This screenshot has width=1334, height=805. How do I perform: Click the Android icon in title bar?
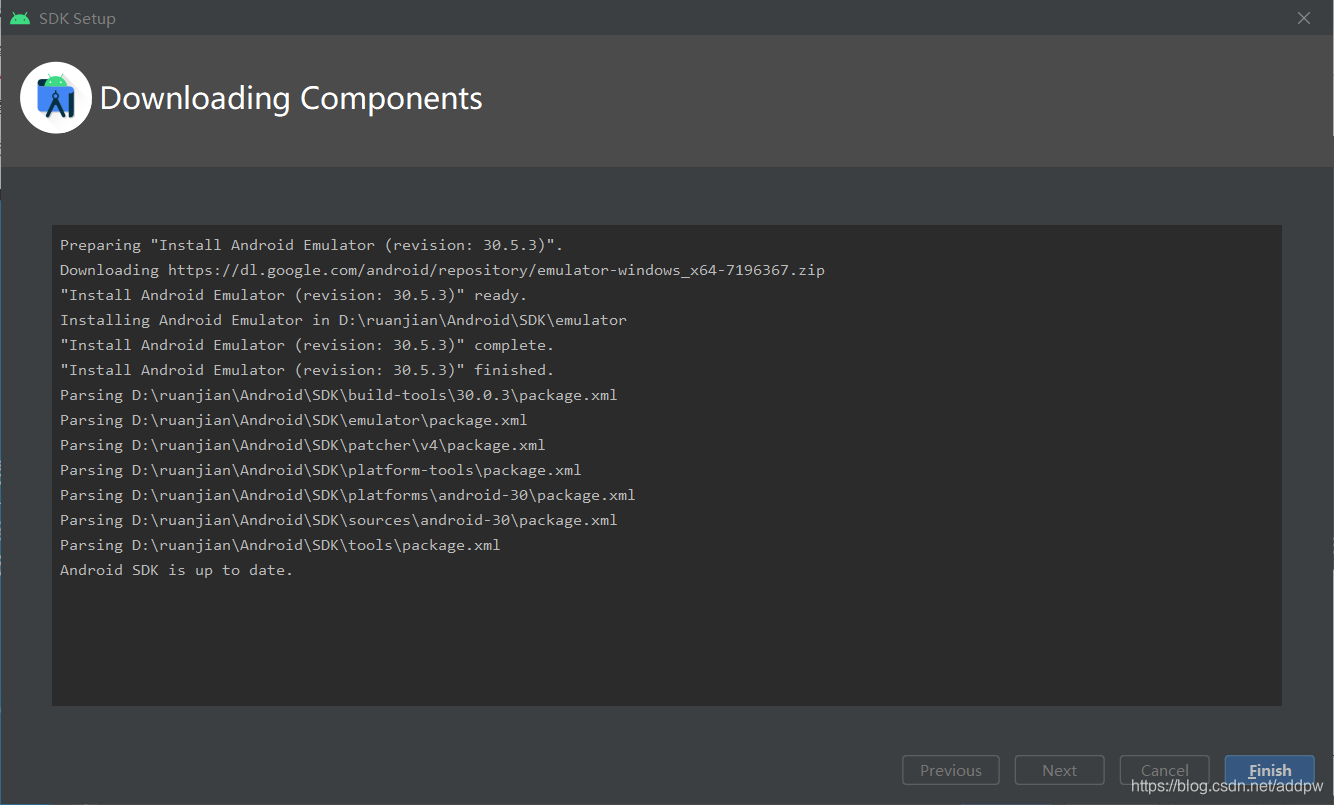coord(20,18)
